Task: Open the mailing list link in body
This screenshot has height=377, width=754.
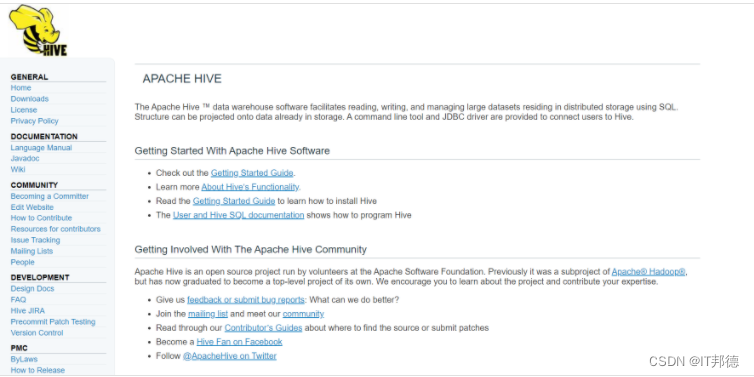Action: point(208,314)
